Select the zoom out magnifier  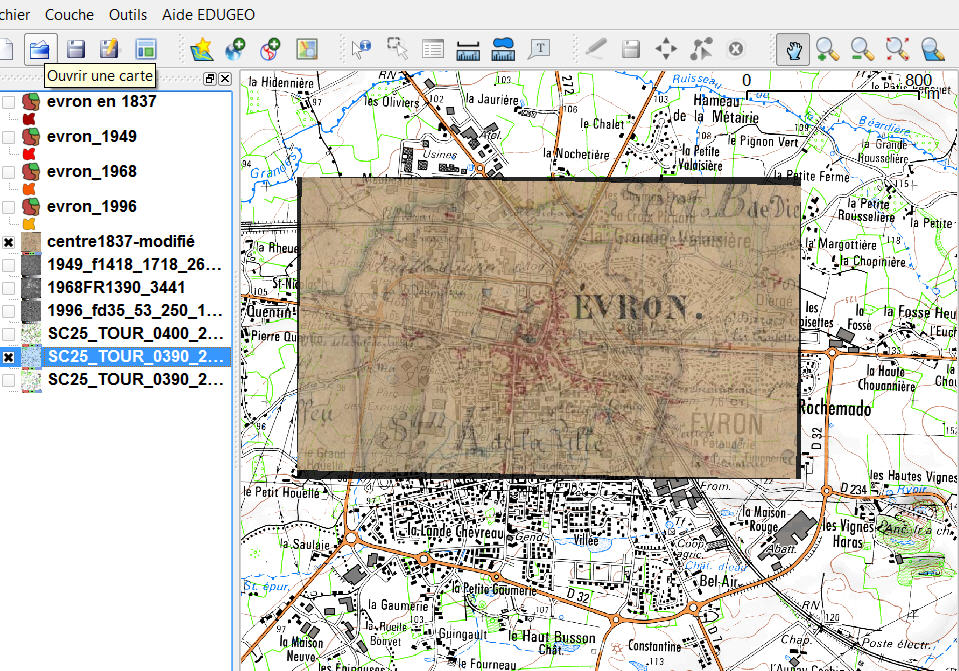tap(862, 49)
